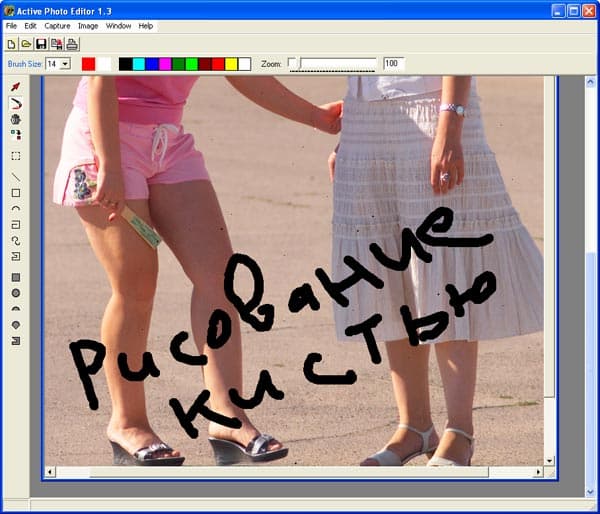Viewport: 600px width, 514px height.
Task: Select the filled polygon shape tool
Action: coord(16,325)
